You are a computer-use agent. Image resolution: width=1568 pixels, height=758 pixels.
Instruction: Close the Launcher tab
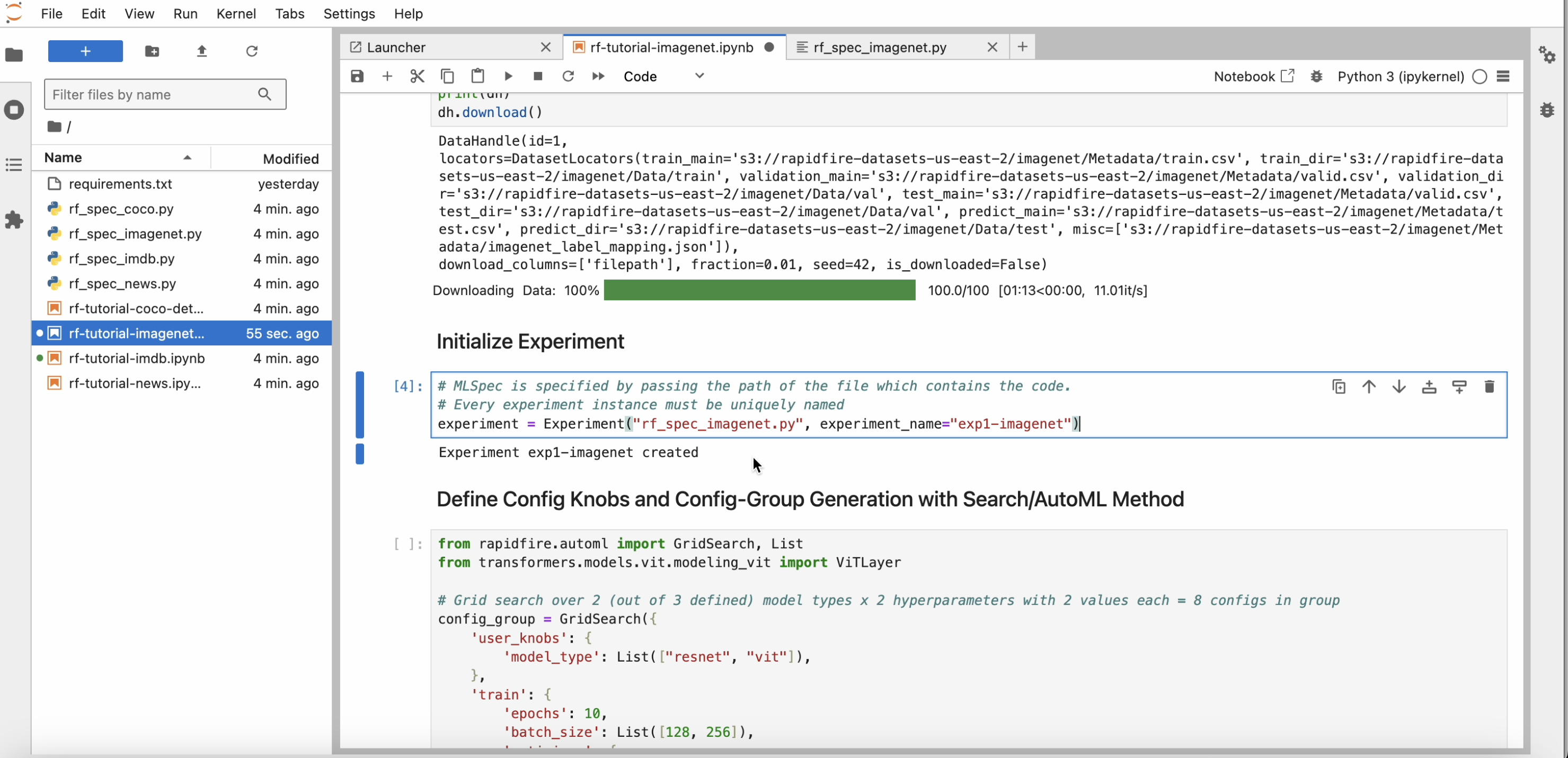(x=546, y=47)
